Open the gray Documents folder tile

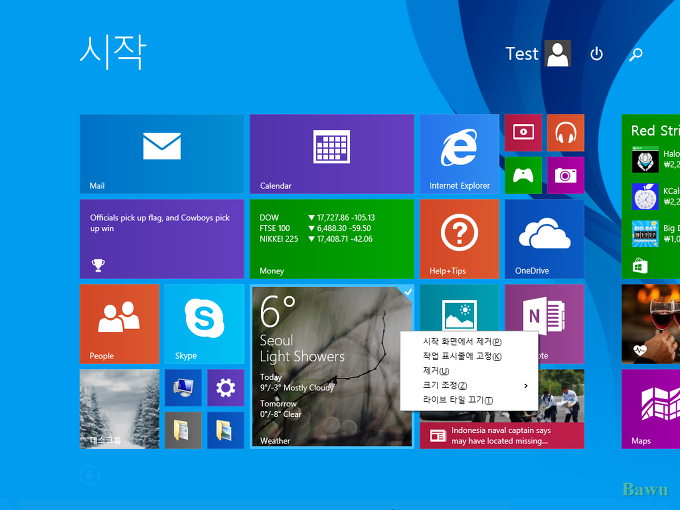183,430
